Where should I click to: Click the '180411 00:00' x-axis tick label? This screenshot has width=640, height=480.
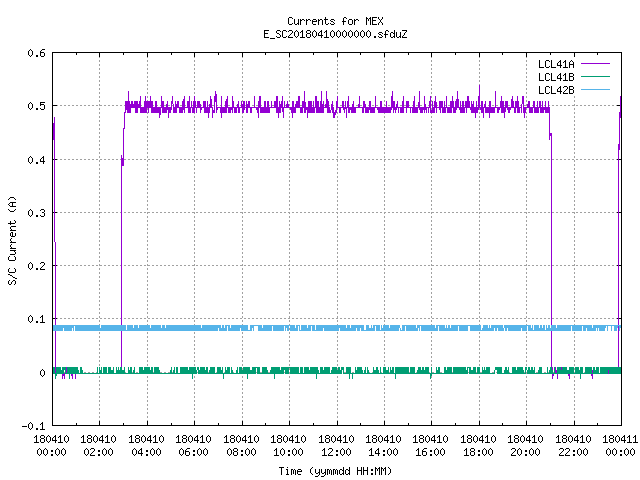620,446
